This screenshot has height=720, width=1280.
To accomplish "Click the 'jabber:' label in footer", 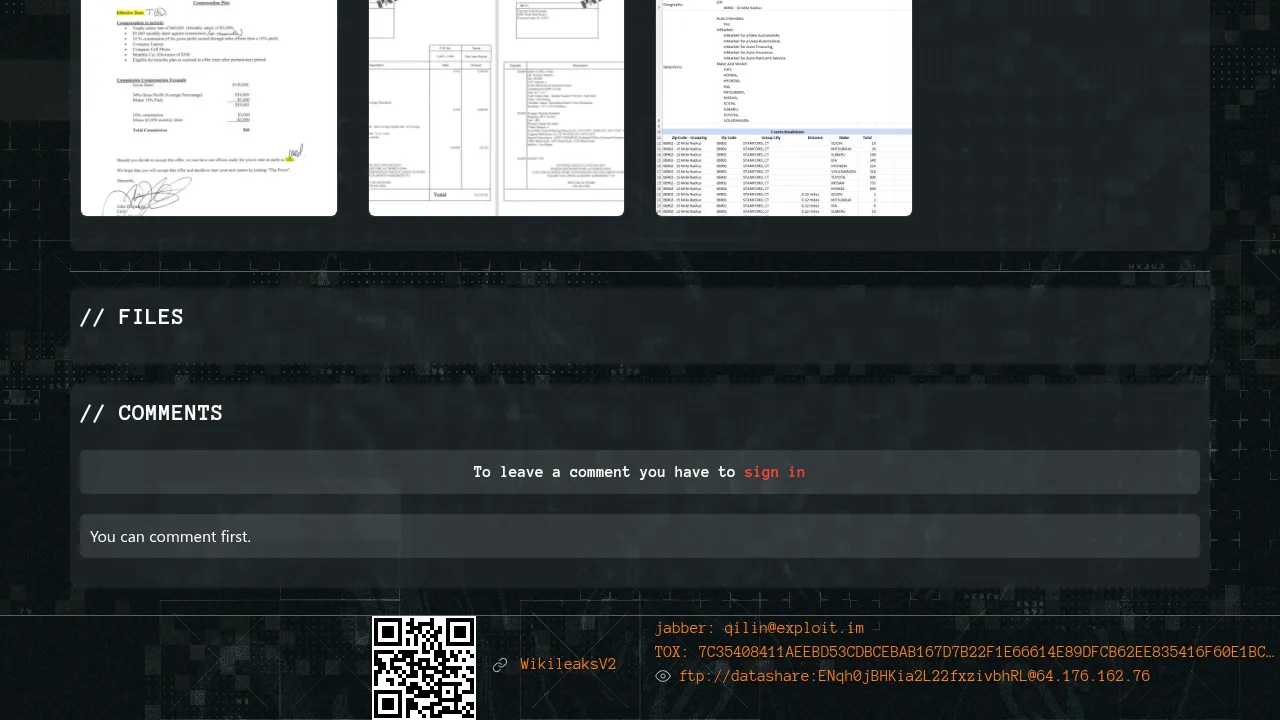I will [x=685, y=629].
